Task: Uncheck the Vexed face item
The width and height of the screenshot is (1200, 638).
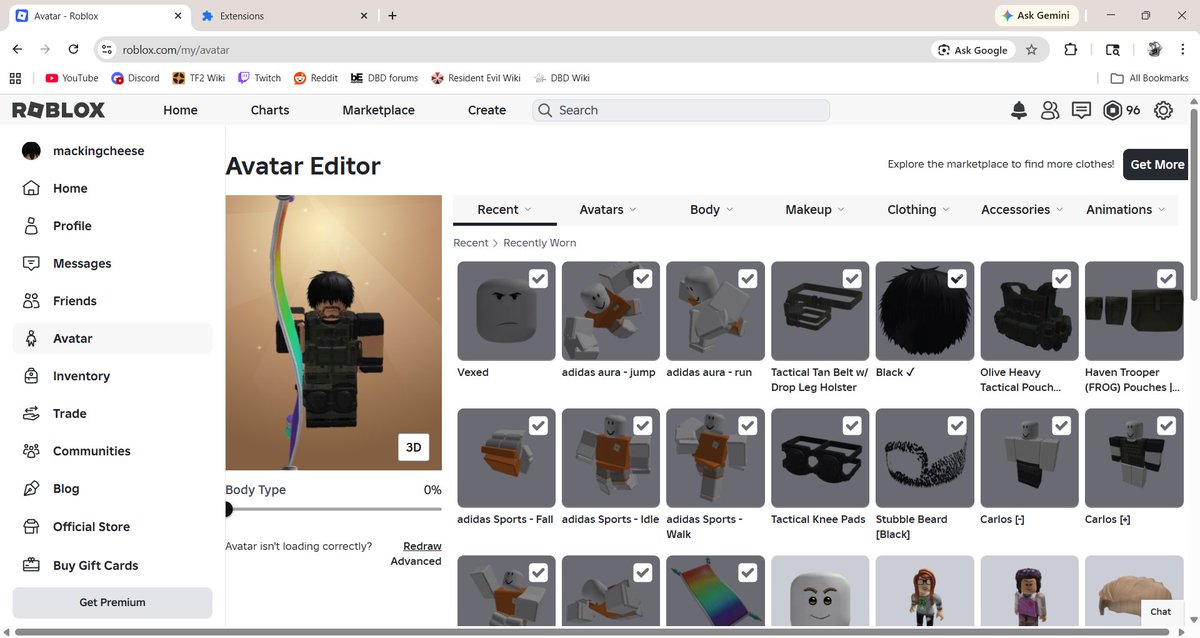Action: [x=538, y=278]
